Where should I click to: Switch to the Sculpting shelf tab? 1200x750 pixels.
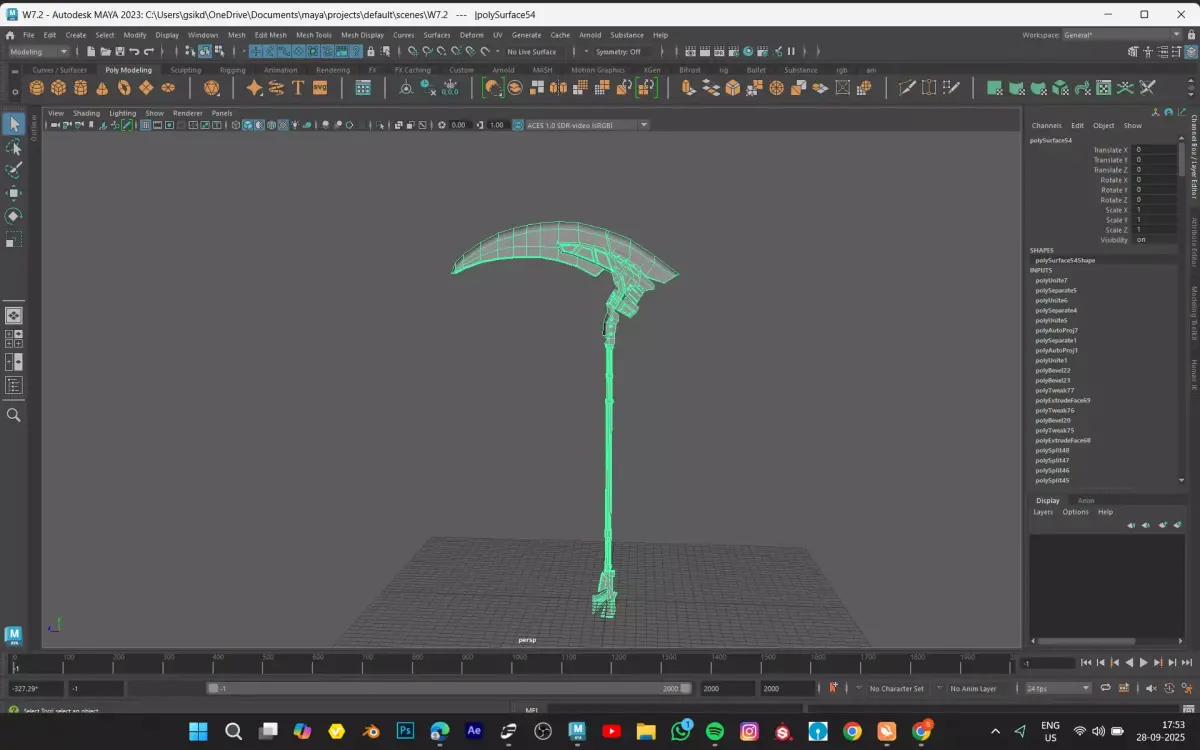[185, 70]
